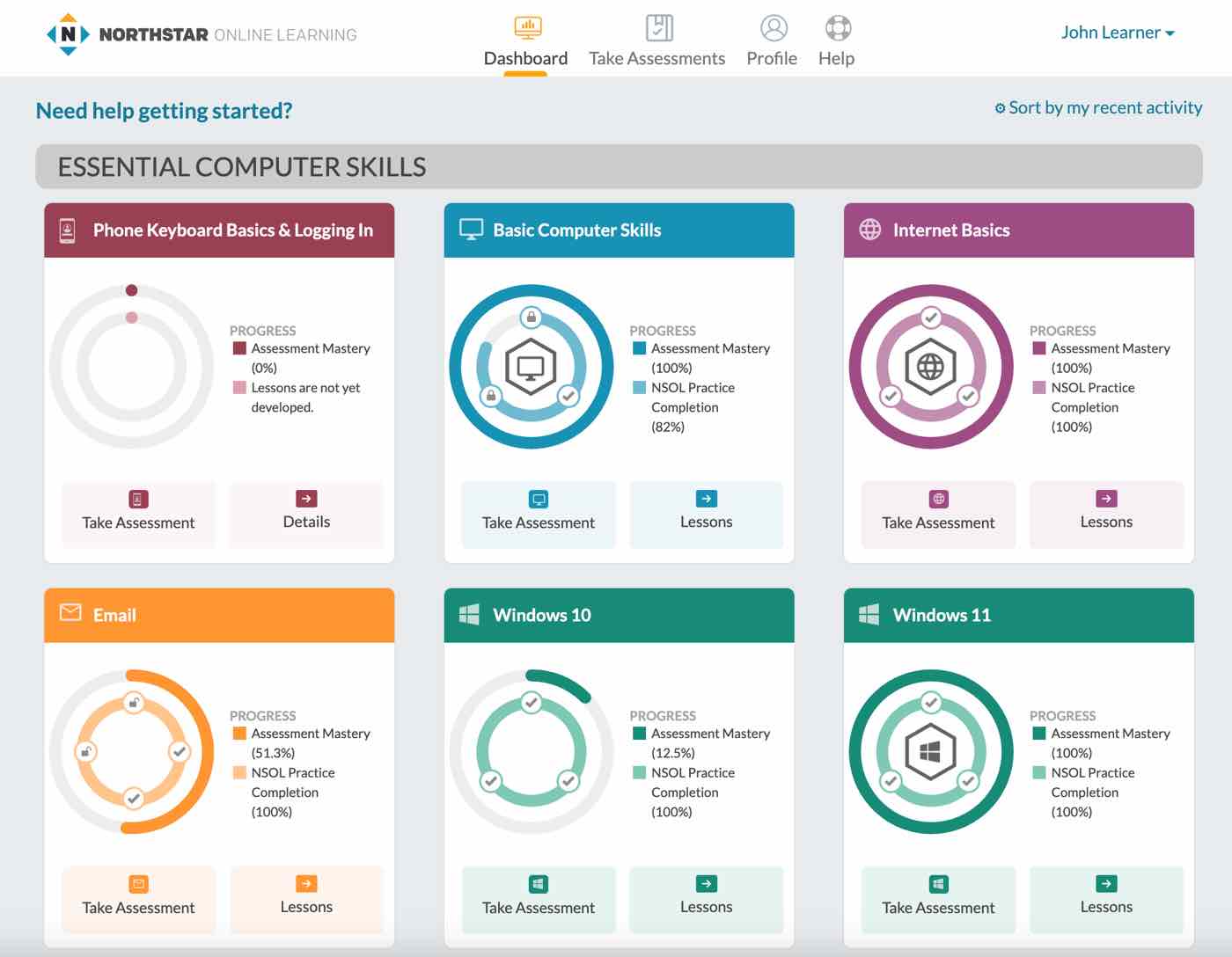Click the bottom checkmark on Email ring
Screen dimensions: 1232x957
tap(133, 799)
